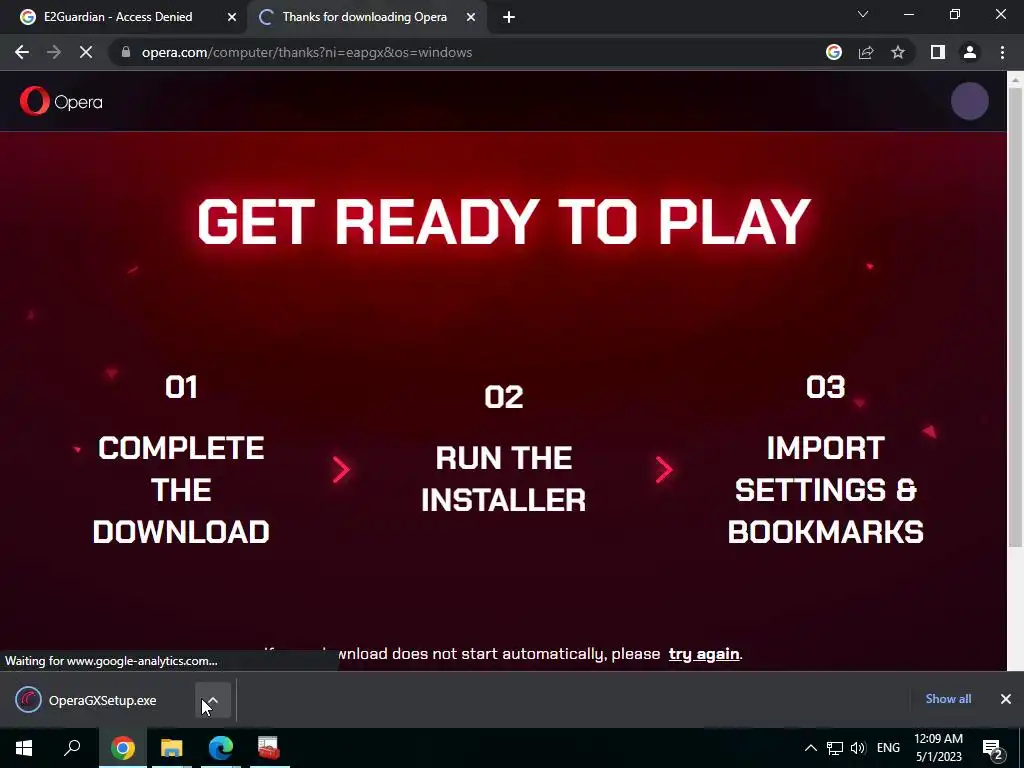Share this page icon
This screenshot has height=768, width=1024.
click(x=866, y=52)
